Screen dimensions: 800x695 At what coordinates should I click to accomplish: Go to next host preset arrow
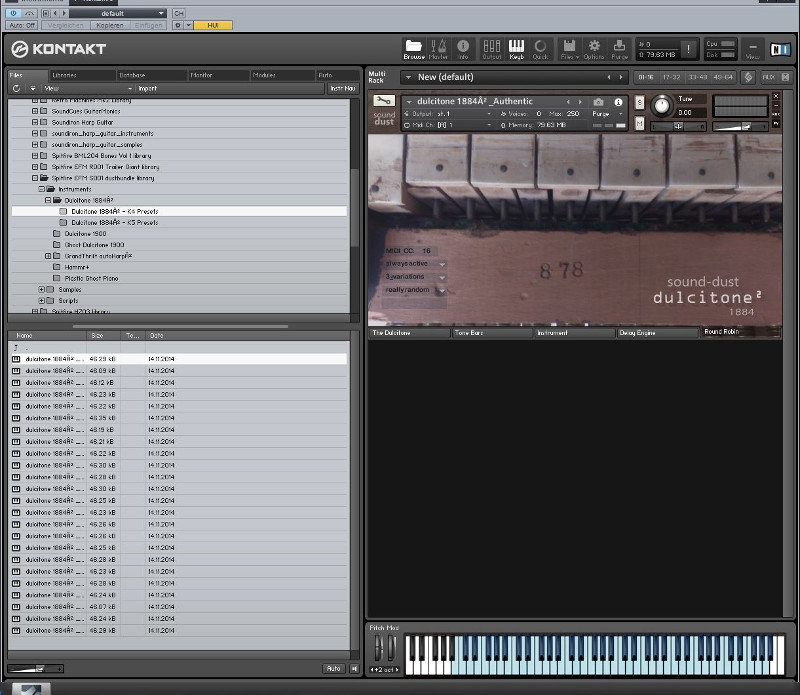(x=64, y=13)
